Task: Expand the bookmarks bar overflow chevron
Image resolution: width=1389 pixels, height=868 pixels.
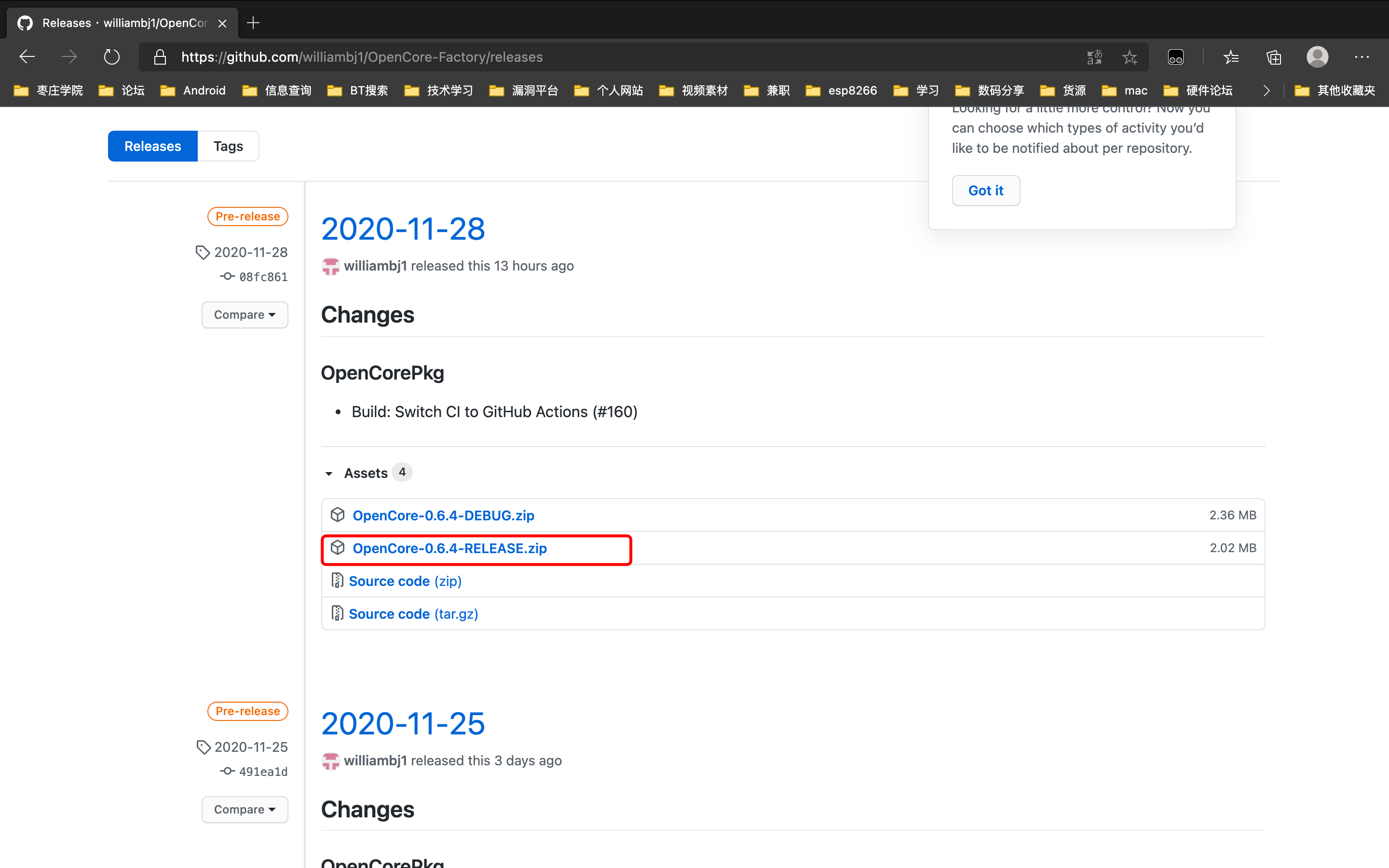Action: coord(1266,90)
